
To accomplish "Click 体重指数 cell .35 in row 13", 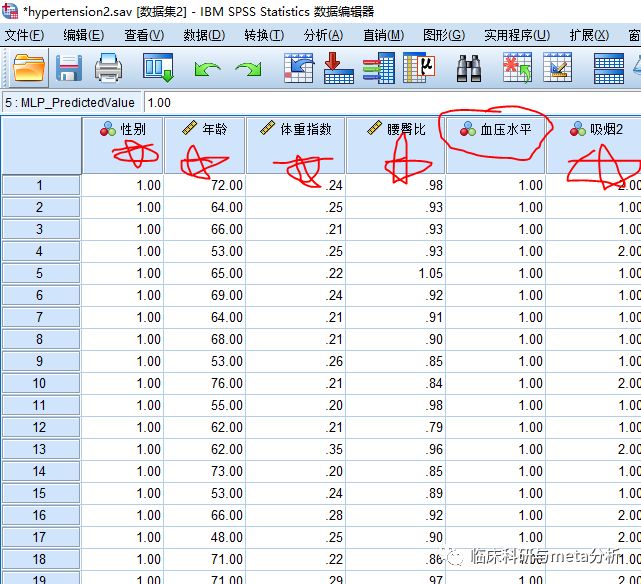I will [296, 449].
